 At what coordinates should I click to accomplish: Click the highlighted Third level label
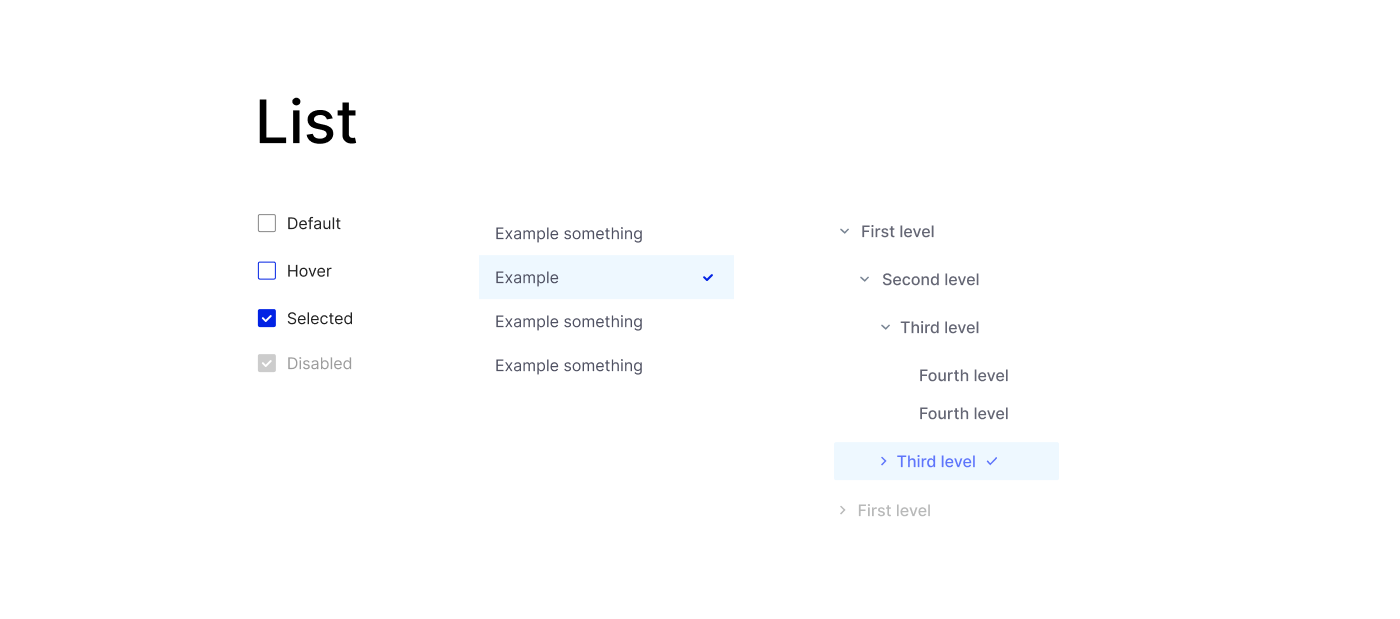936,461
